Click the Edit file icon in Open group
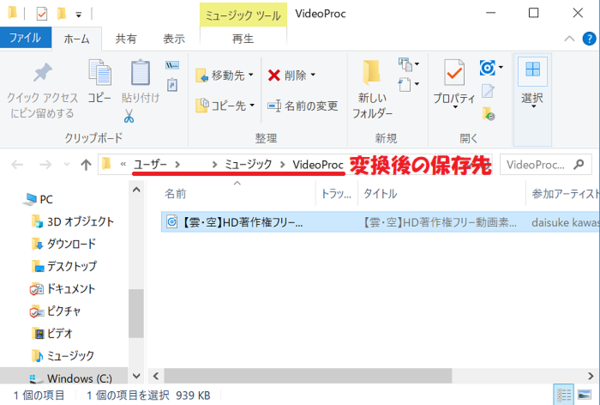Screen dimensions: 600x405 click(488, 91)
